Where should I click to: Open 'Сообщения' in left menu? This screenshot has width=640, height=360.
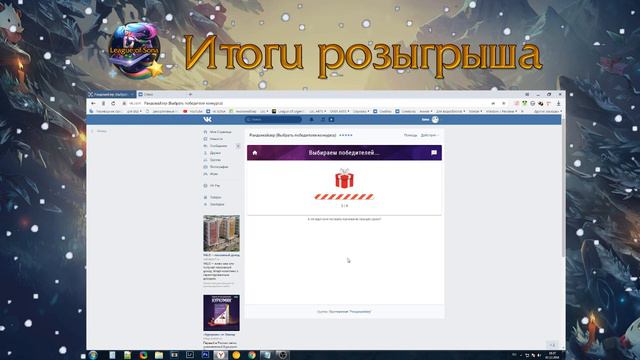point(218,146)
